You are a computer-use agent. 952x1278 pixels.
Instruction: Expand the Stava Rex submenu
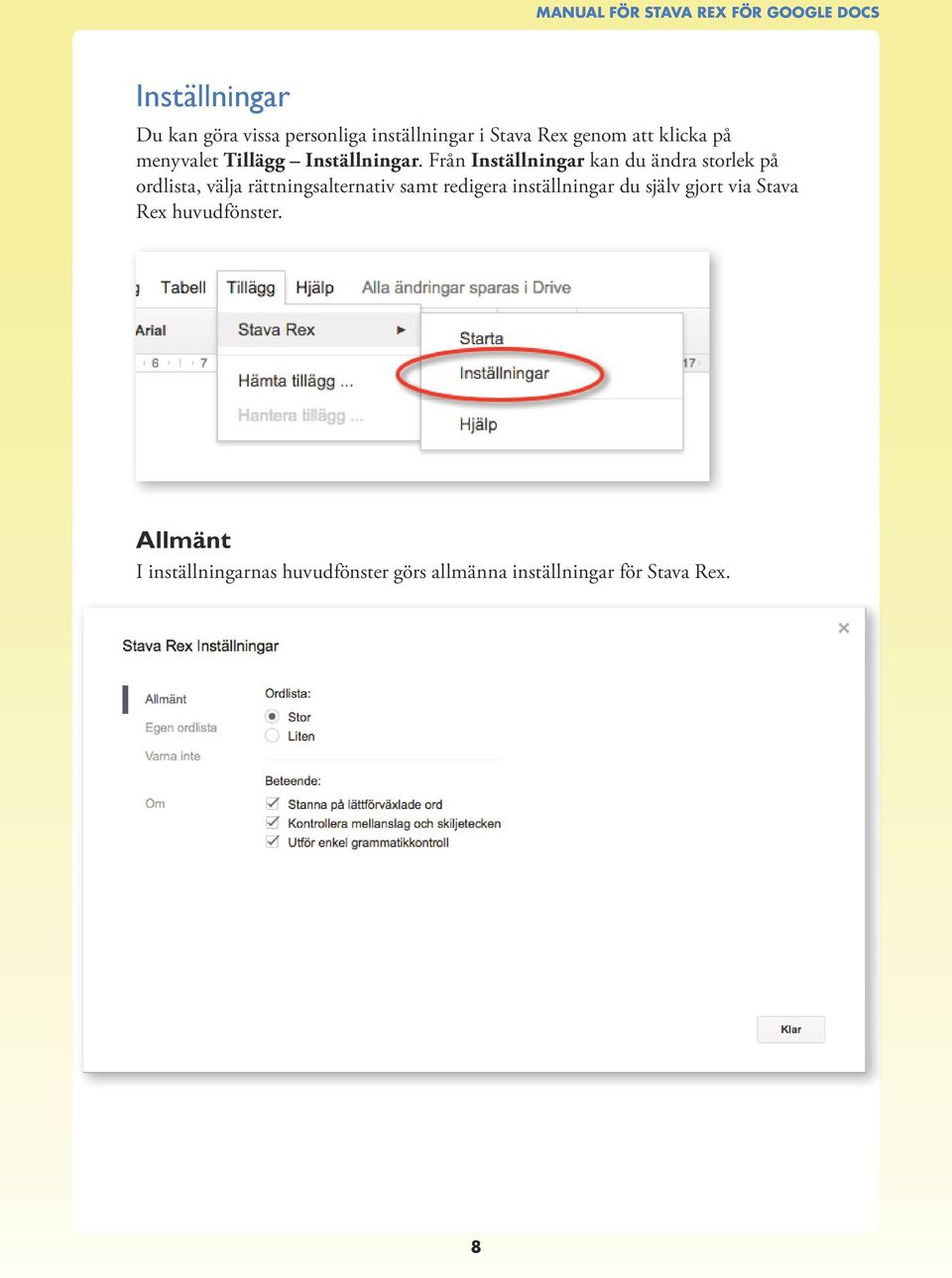[x=317, y=330]
